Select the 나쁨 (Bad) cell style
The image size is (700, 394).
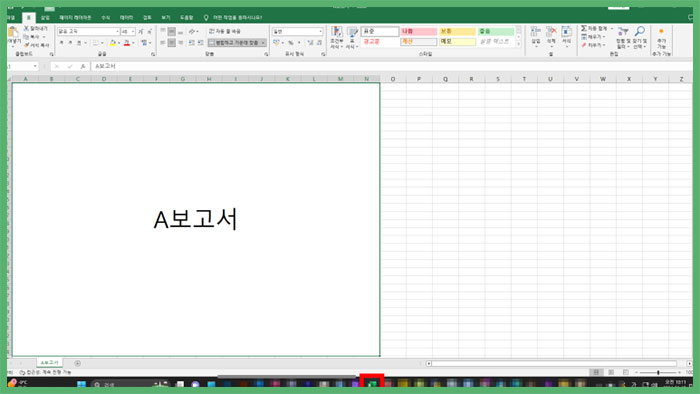tap(418, 31)
